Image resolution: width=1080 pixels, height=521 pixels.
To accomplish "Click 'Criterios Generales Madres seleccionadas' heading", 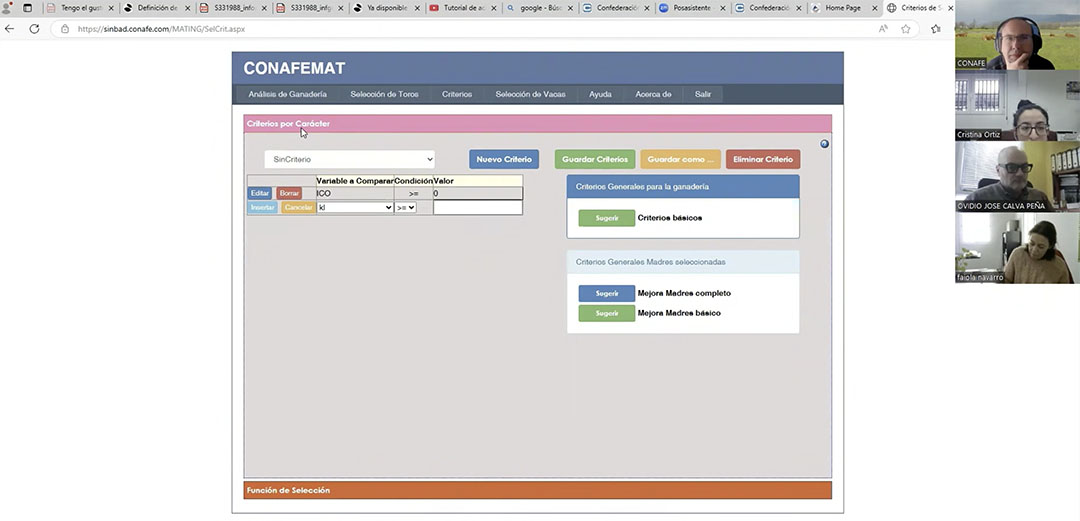I will [x=650, y=262].
